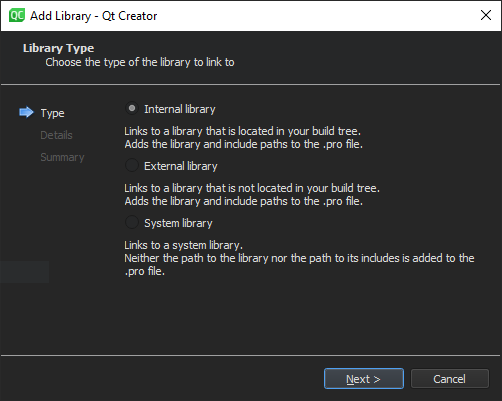Click 'Choose the type of the library' subtitle
This screenshot has height=401, width=502.
pyautogui.click(x=140, y=62)
